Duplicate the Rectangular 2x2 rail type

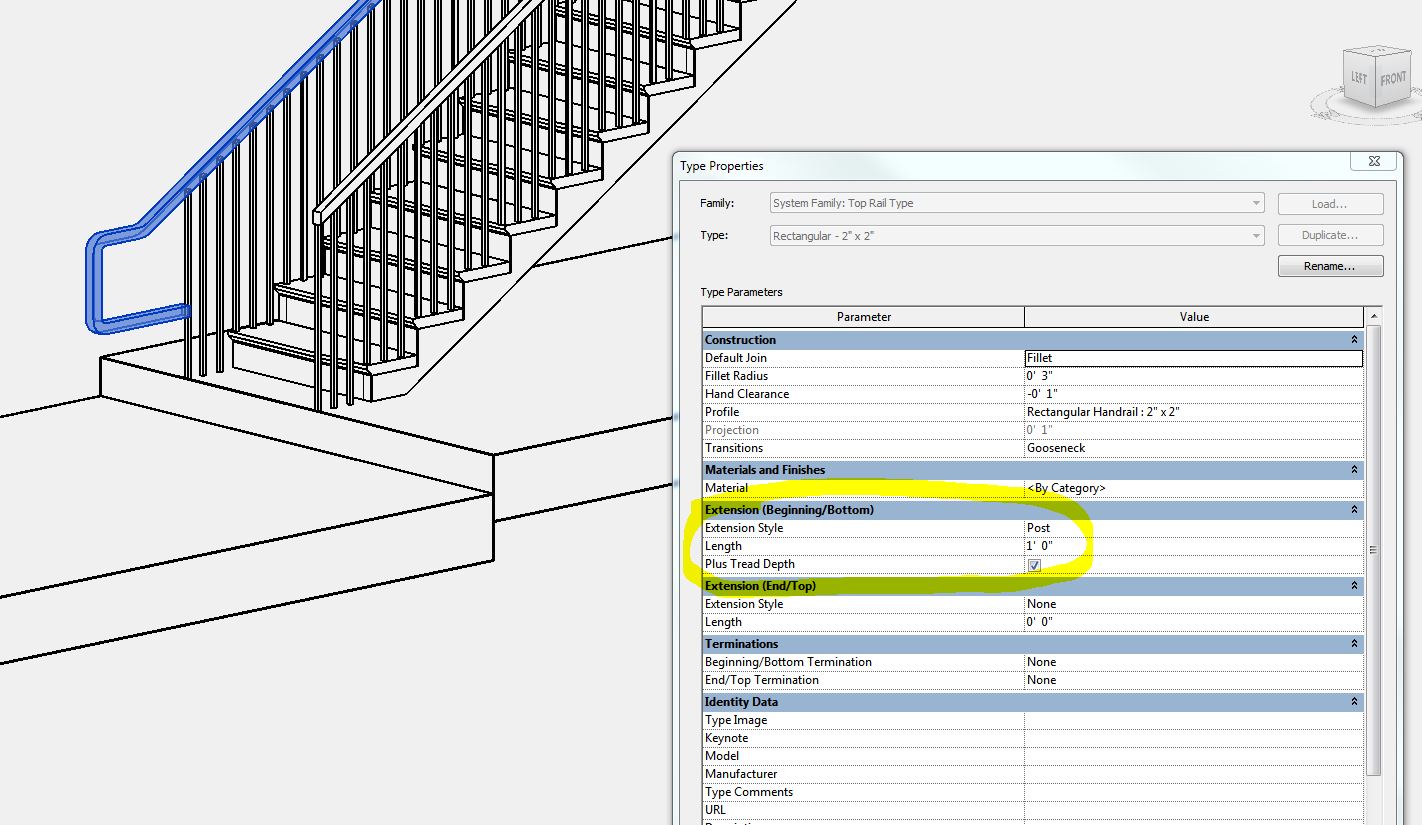point(1330,234)
